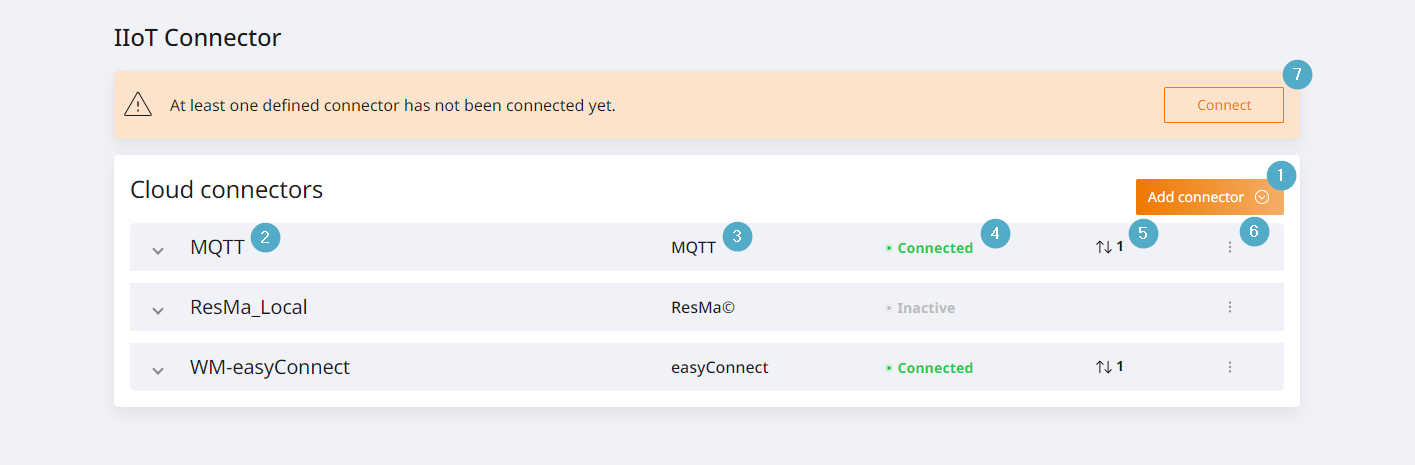Expand the MQTT connector row chevron

157,250
